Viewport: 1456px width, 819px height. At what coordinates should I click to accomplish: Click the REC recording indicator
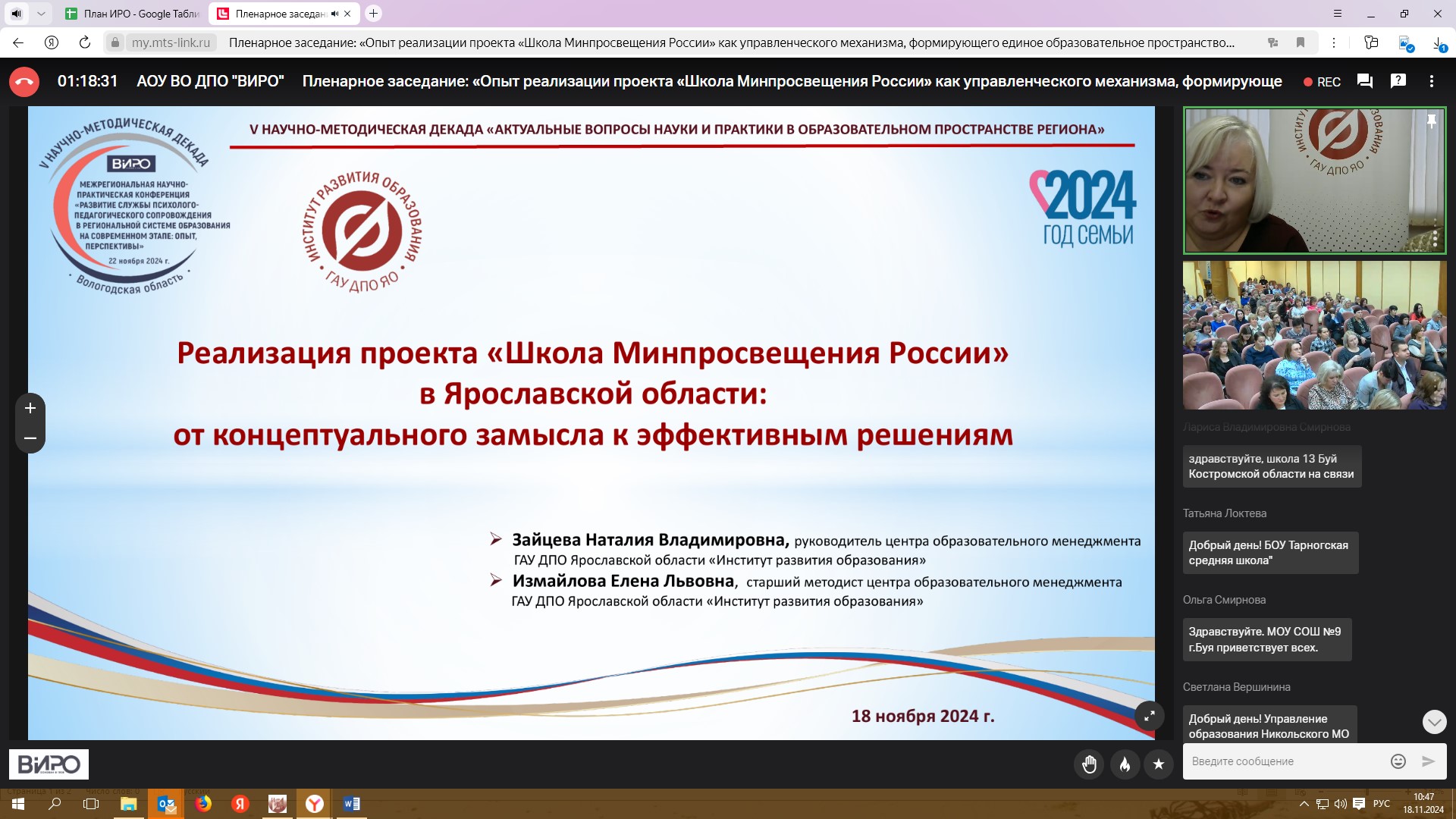(x=1322, y=82)
